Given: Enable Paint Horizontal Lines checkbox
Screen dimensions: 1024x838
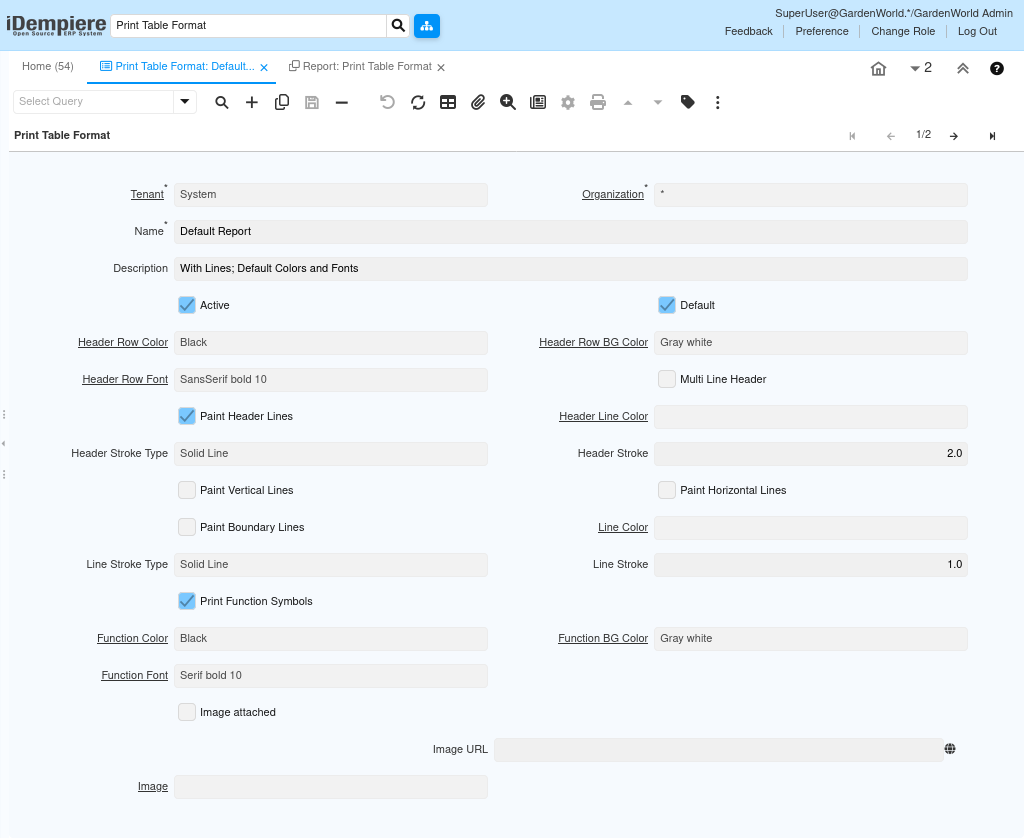Looking at the screenshot, I should pyautogui.click(x=667, y=491).
